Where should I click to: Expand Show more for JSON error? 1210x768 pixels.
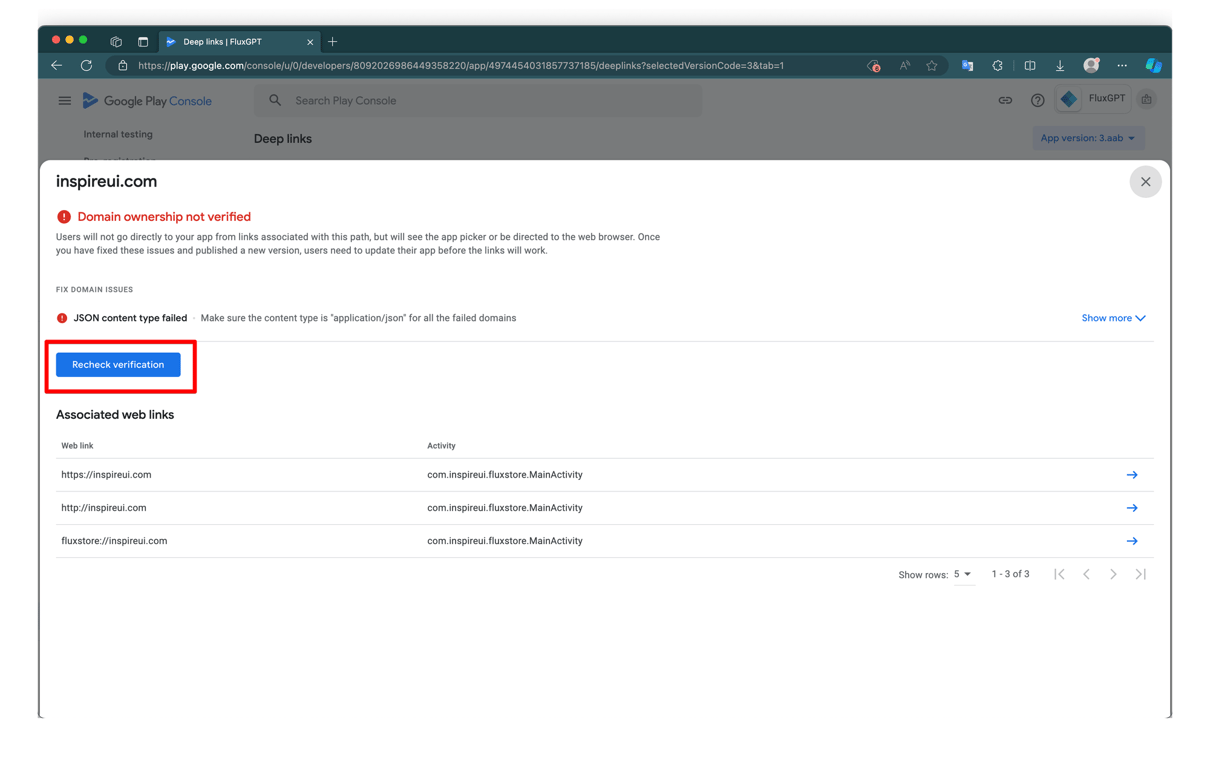[x=1113, y=318]
